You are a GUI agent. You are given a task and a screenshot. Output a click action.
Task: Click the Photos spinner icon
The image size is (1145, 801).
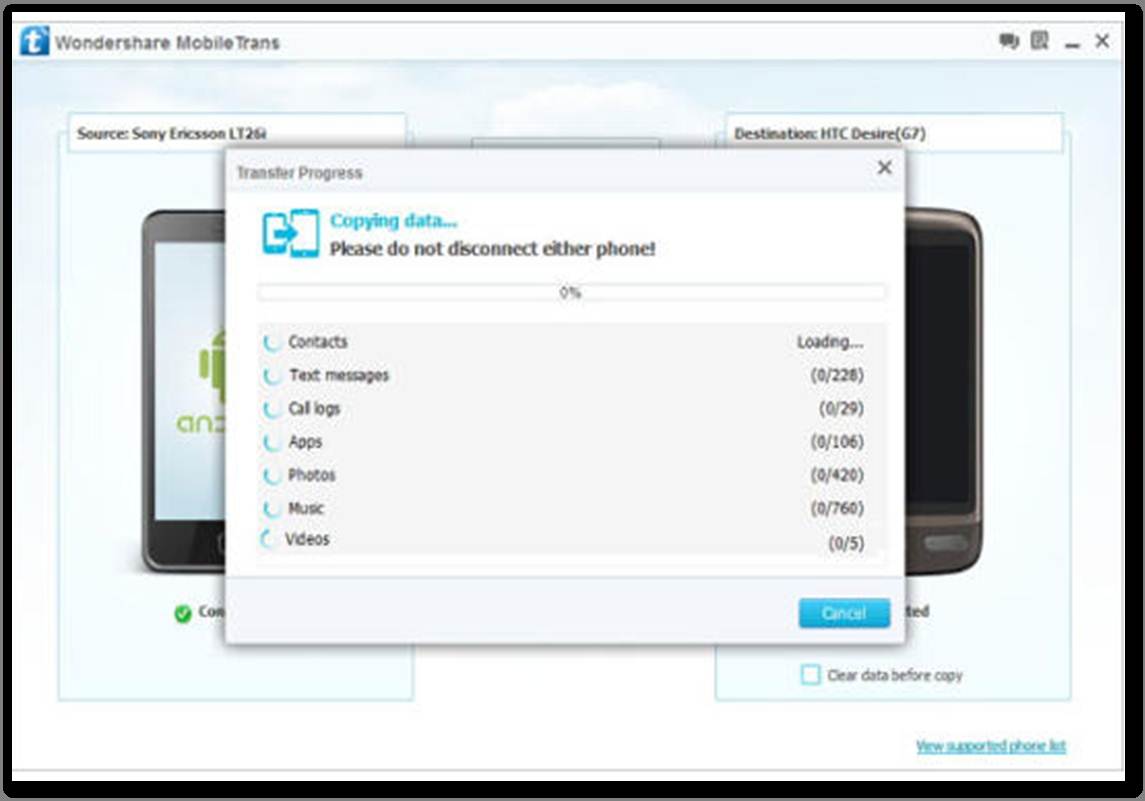coord(272,476)
